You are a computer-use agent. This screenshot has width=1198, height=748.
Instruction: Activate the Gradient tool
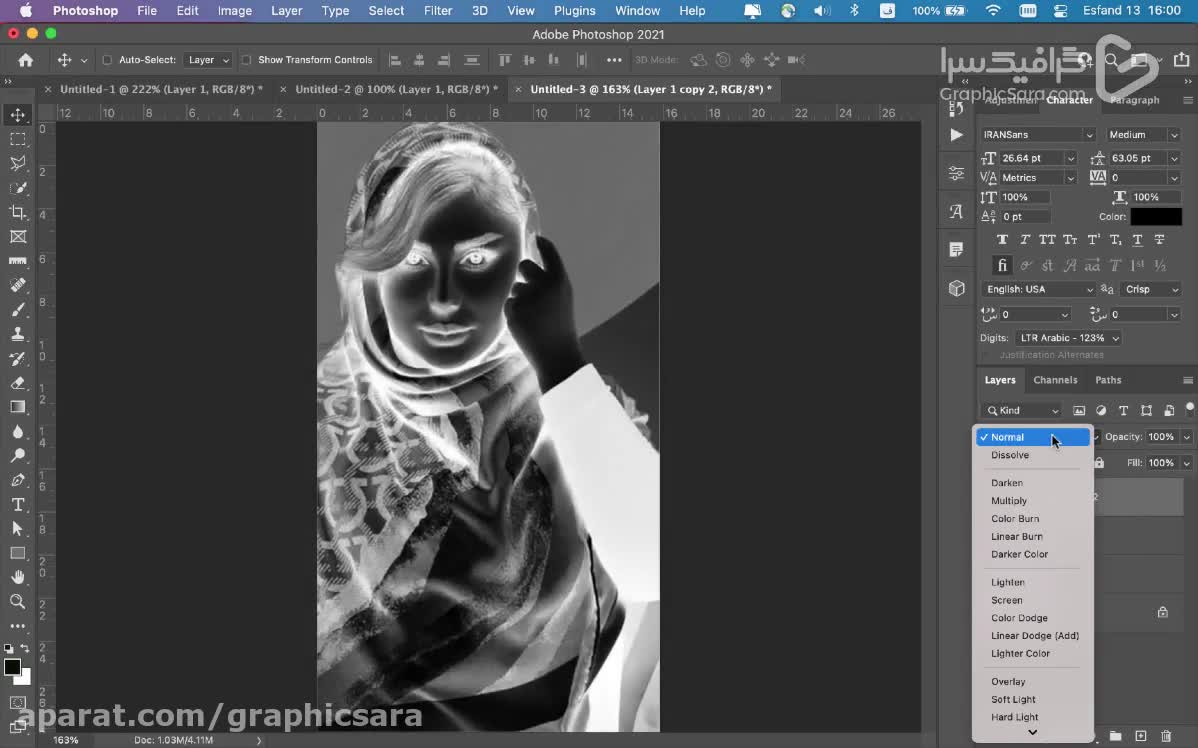(x=17, y=407)
